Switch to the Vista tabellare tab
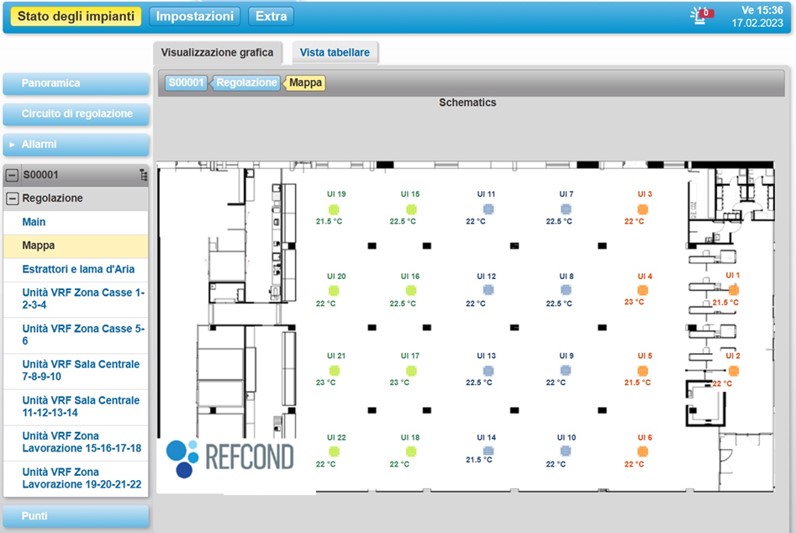The height and width of the screenshot is (533, 796). click(333, 53)
